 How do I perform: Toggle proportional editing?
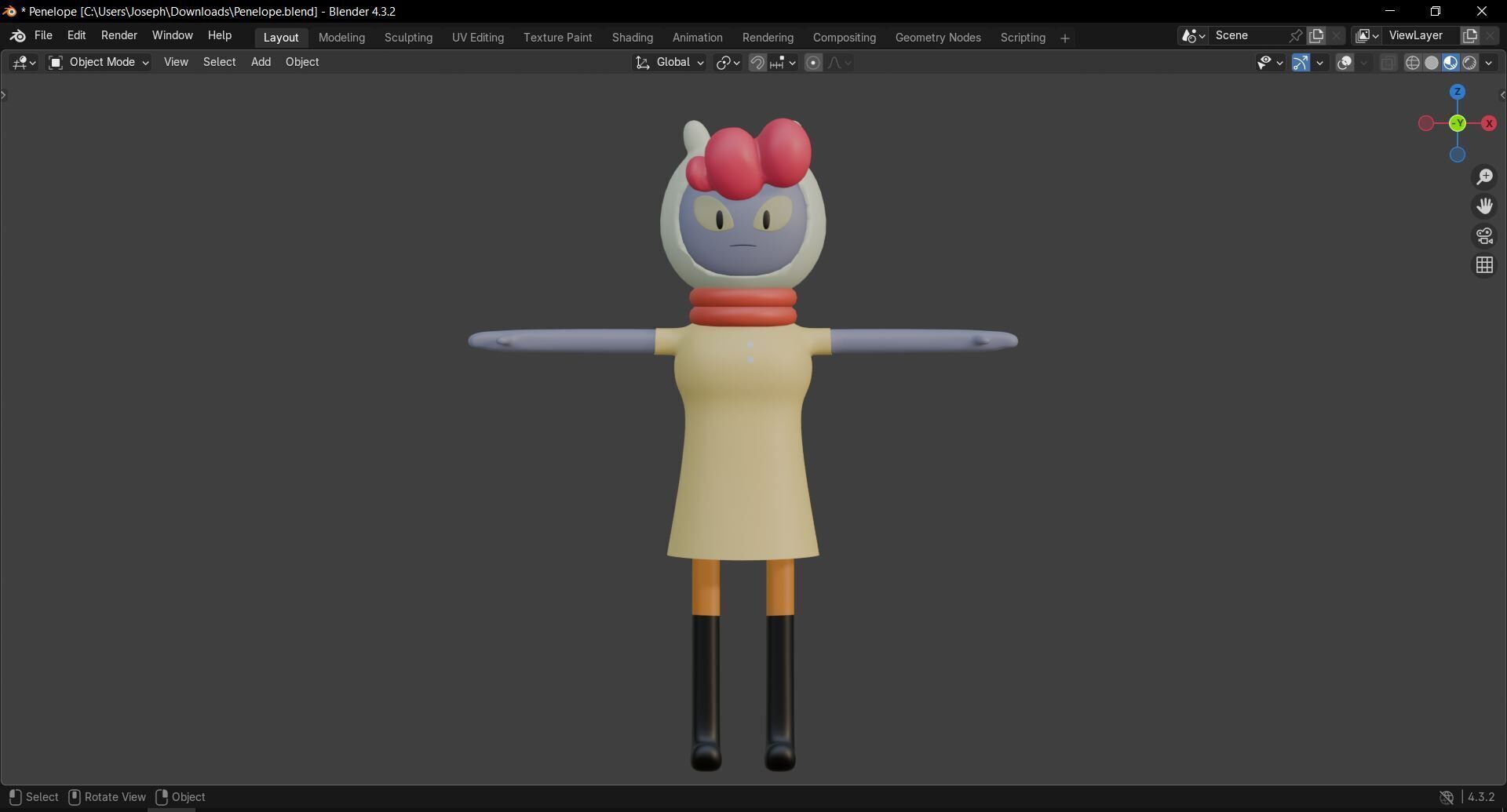point(814,63)
